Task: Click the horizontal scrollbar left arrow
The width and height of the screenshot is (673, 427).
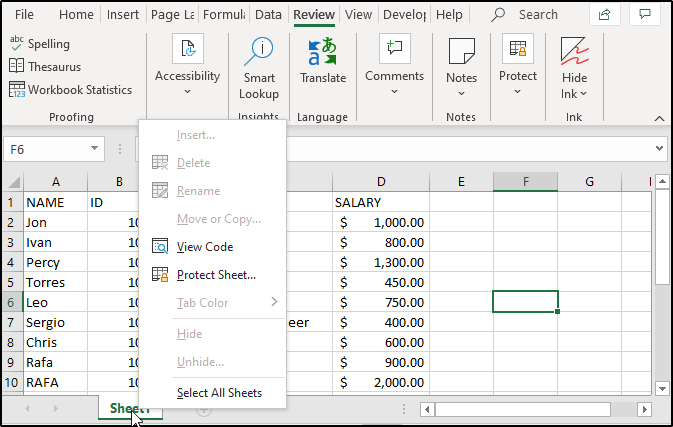Action: pyautogui.click(x=427, y=409)
